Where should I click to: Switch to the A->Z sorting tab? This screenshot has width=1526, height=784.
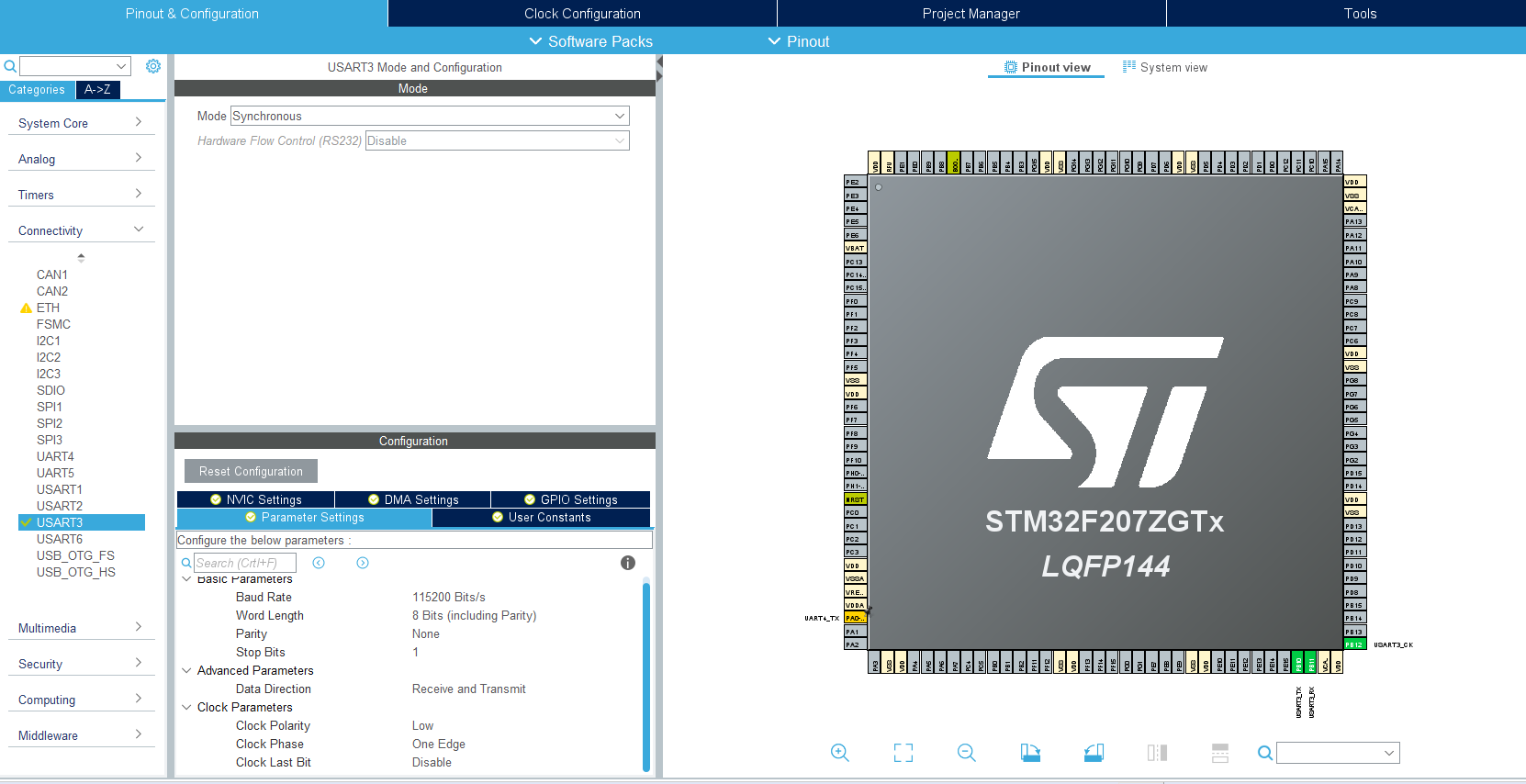coord(97,90)
